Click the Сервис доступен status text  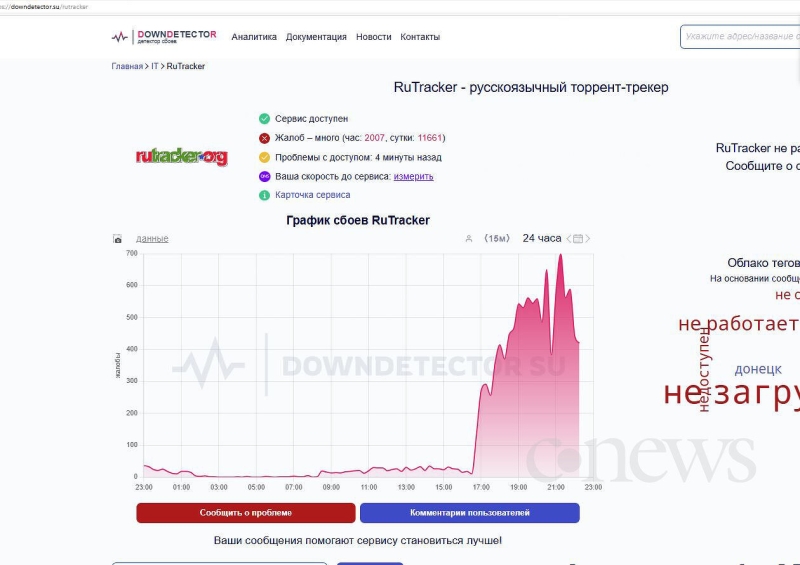[311, 118]
